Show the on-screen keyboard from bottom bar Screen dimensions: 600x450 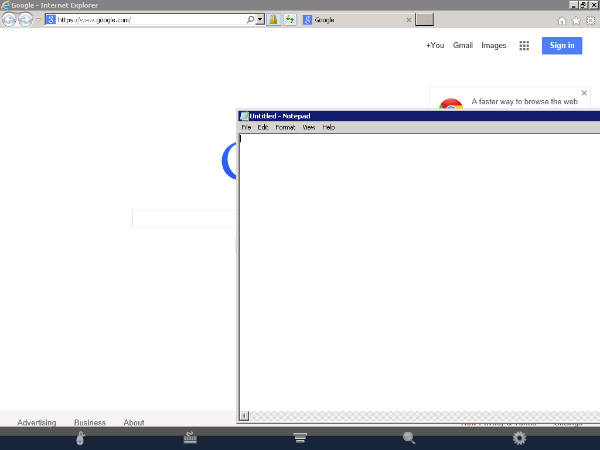click(x=190, y=438)
